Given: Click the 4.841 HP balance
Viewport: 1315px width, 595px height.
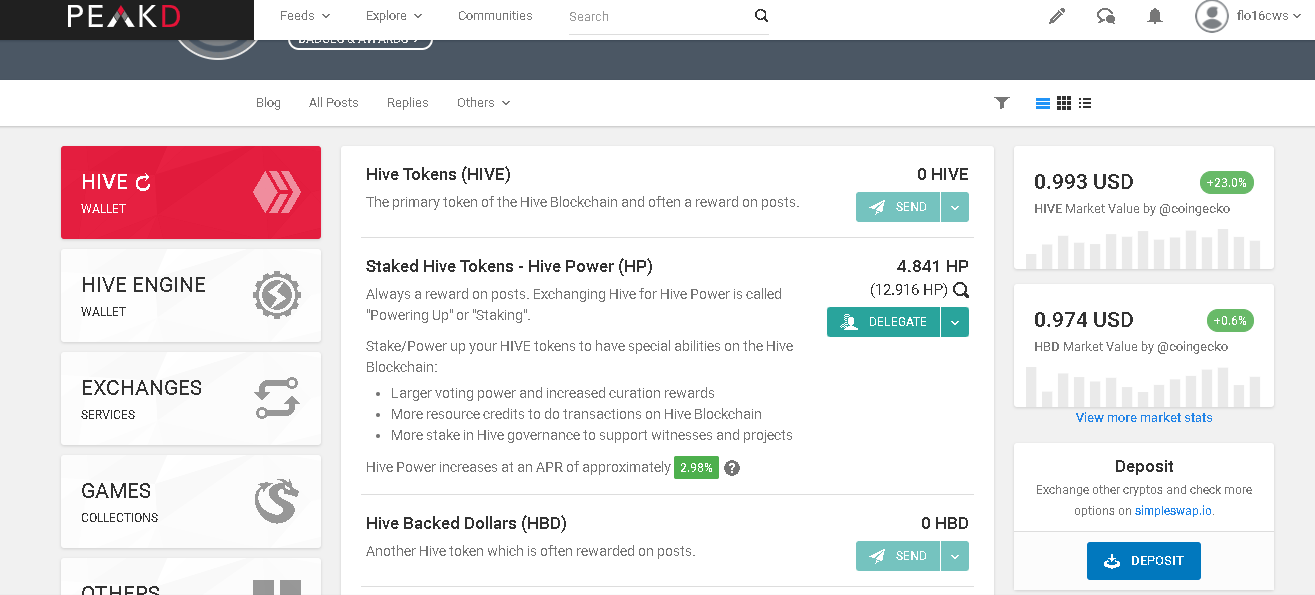Looking at the screenshot, I should [933, 267].
